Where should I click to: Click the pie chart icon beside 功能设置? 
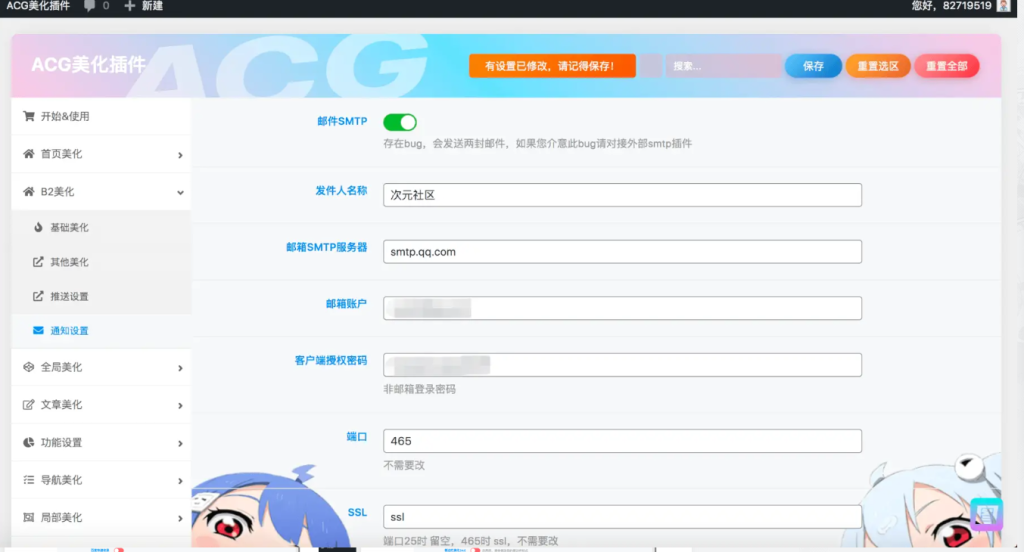coord(29,442)
